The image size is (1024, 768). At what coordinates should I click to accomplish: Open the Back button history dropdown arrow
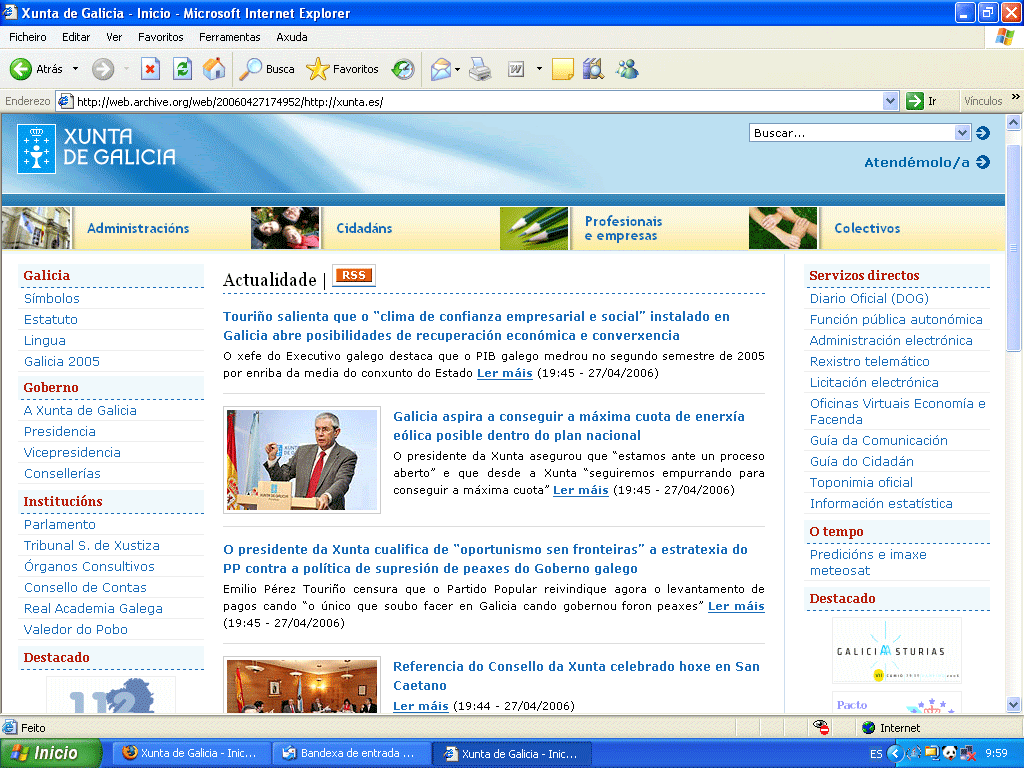pos(76,69)
